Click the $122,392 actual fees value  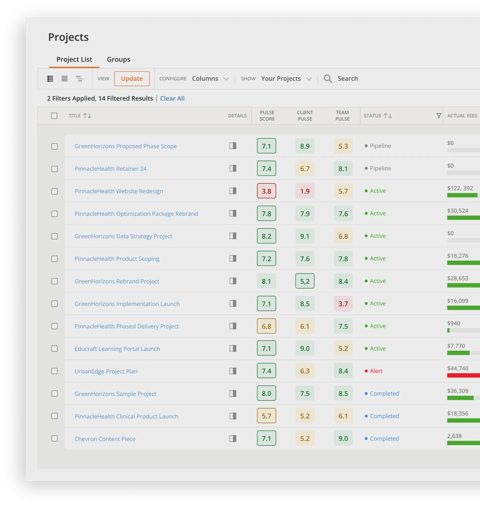[x=460, y=188]
